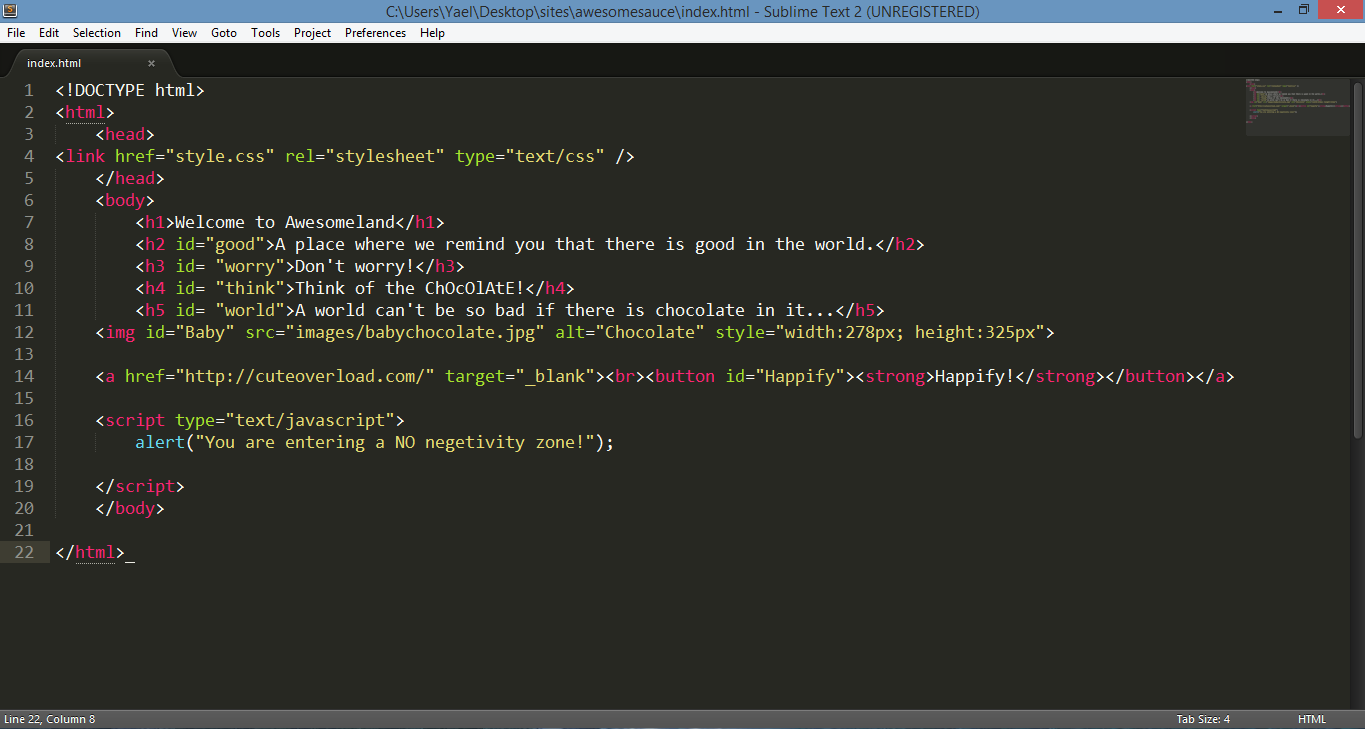Open the Preferences menu

point(376,33)
